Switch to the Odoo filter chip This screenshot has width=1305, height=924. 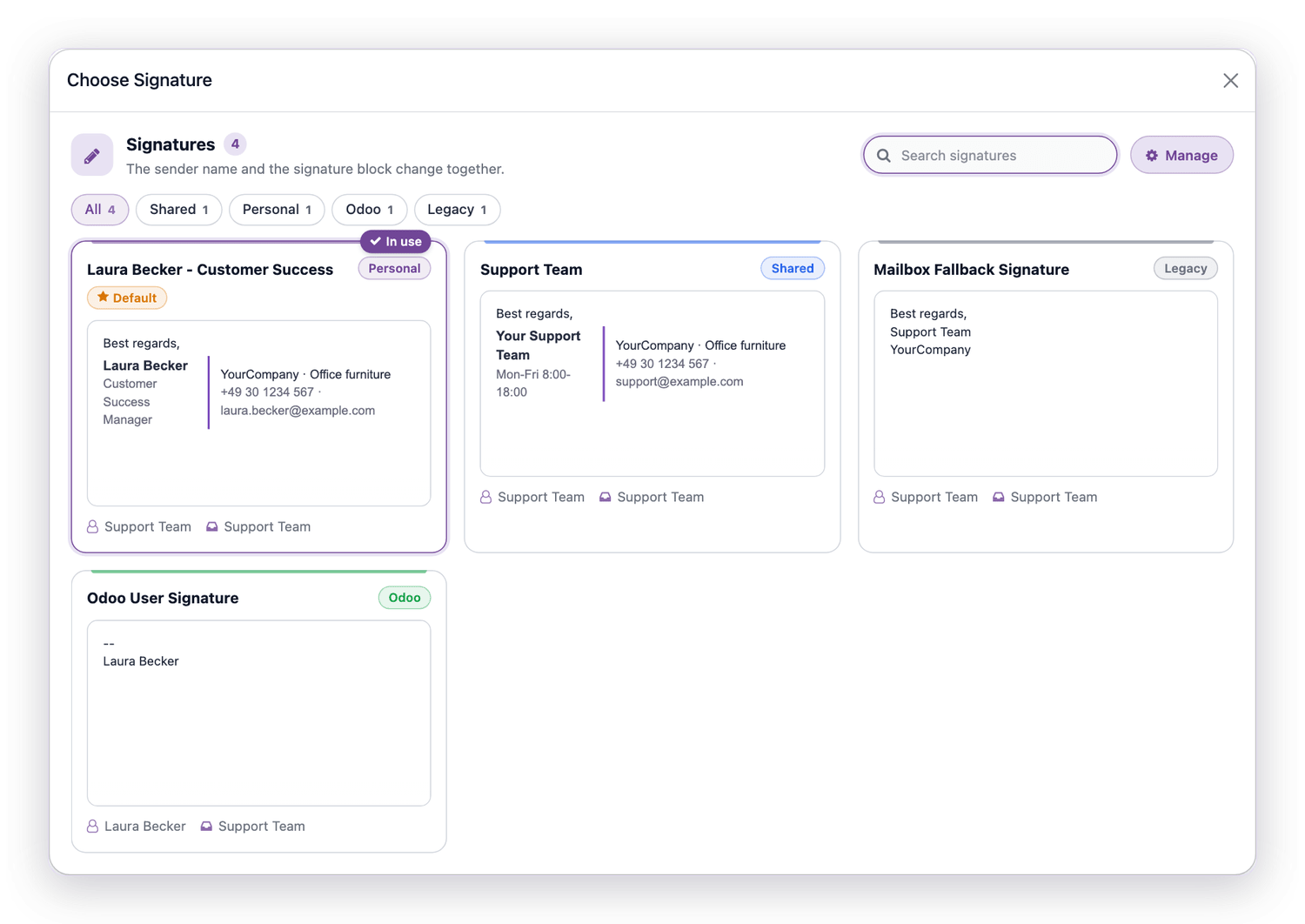370,210
